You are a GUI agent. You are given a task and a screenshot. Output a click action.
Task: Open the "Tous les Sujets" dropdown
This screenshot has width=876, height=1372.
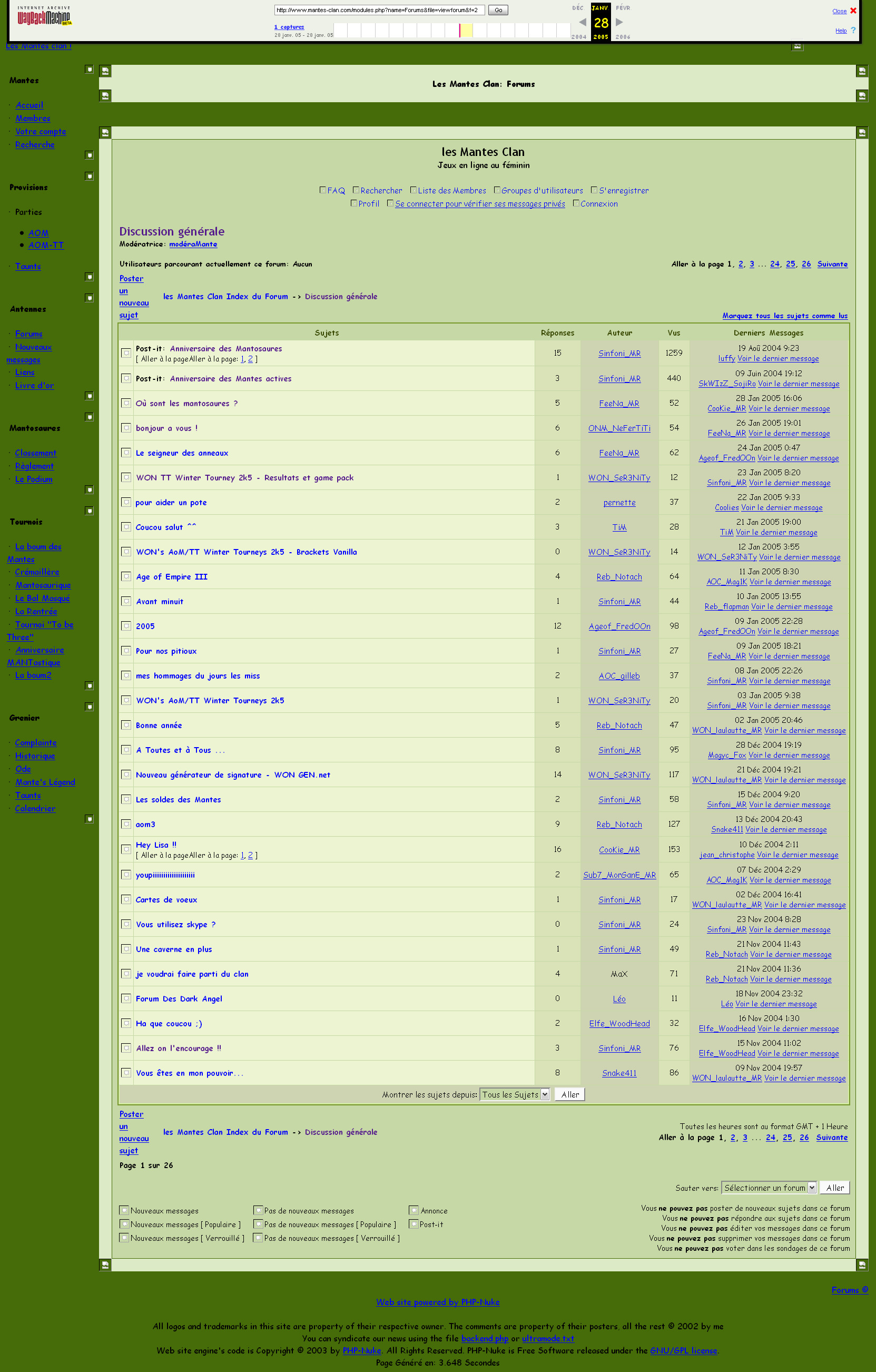pos(514,1094)
